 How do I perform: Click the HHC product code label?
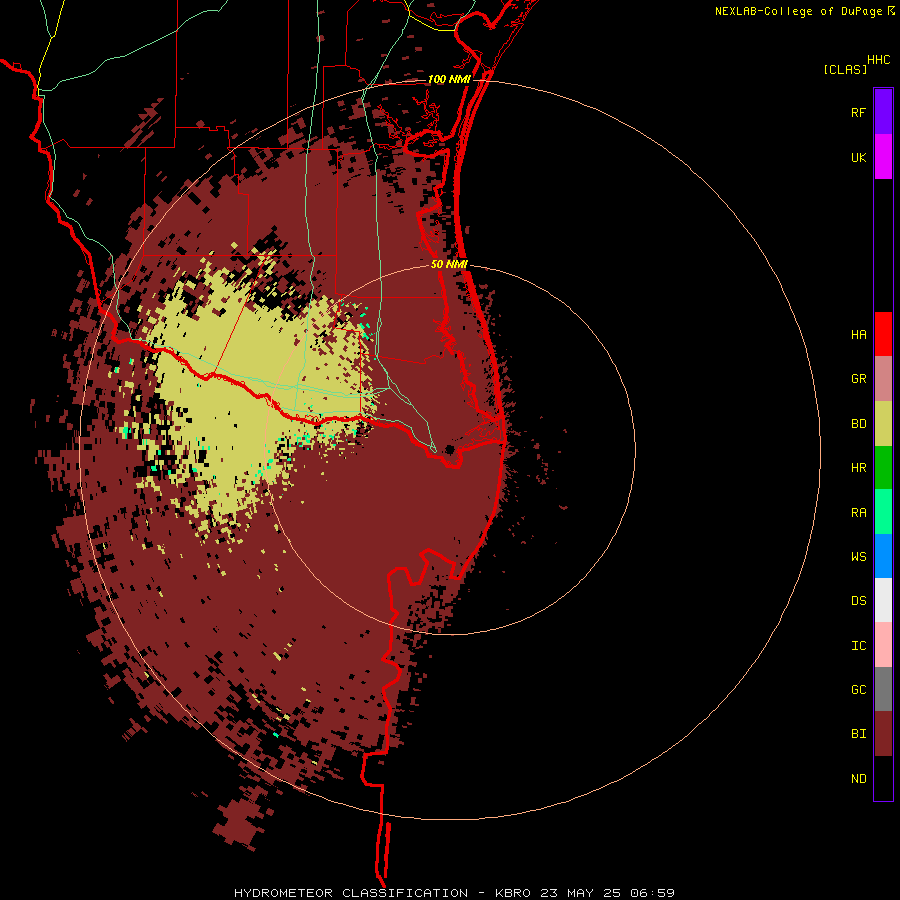tap(878, 60)
